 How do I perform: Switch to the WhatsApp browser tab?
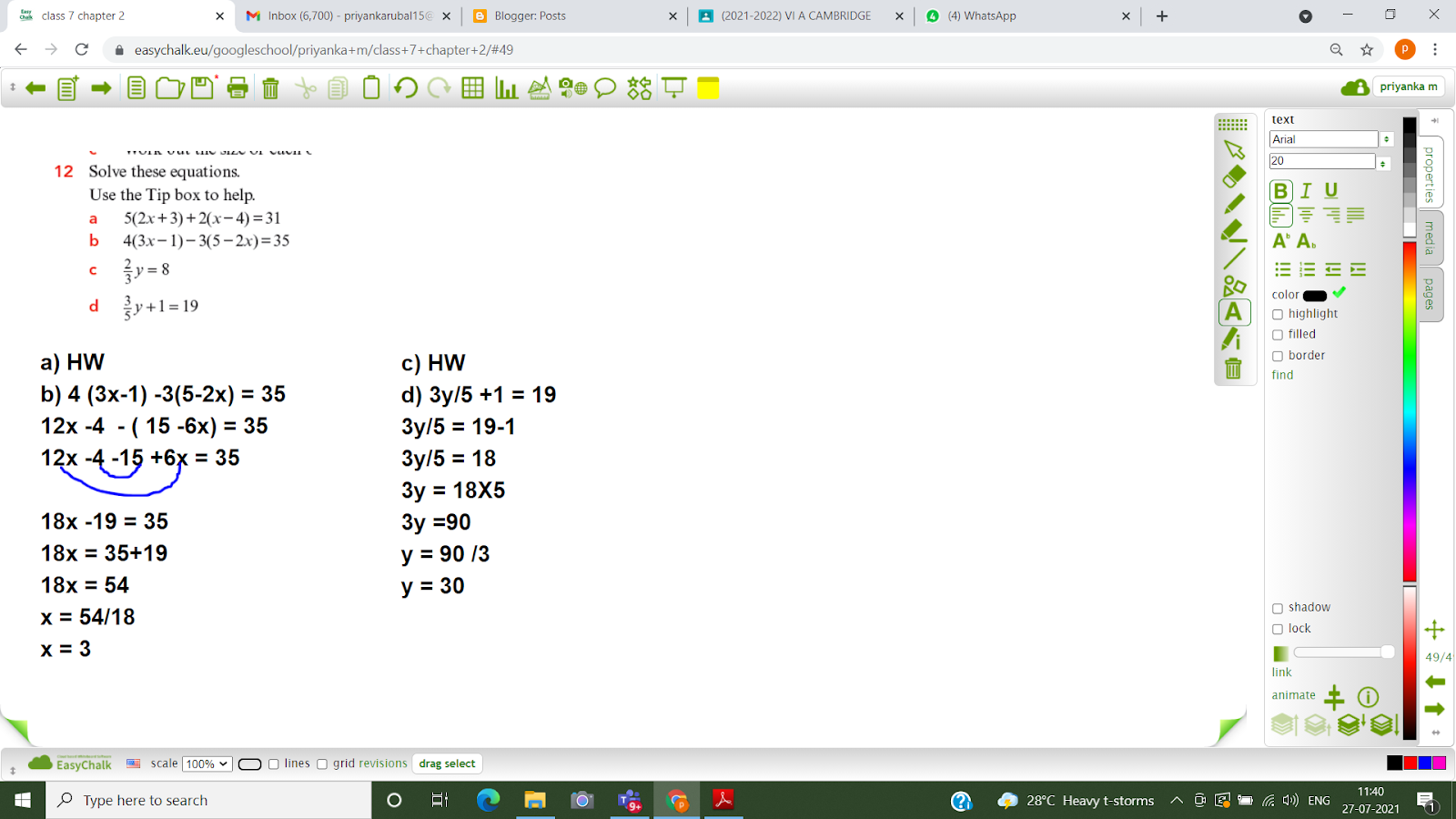1028,16
